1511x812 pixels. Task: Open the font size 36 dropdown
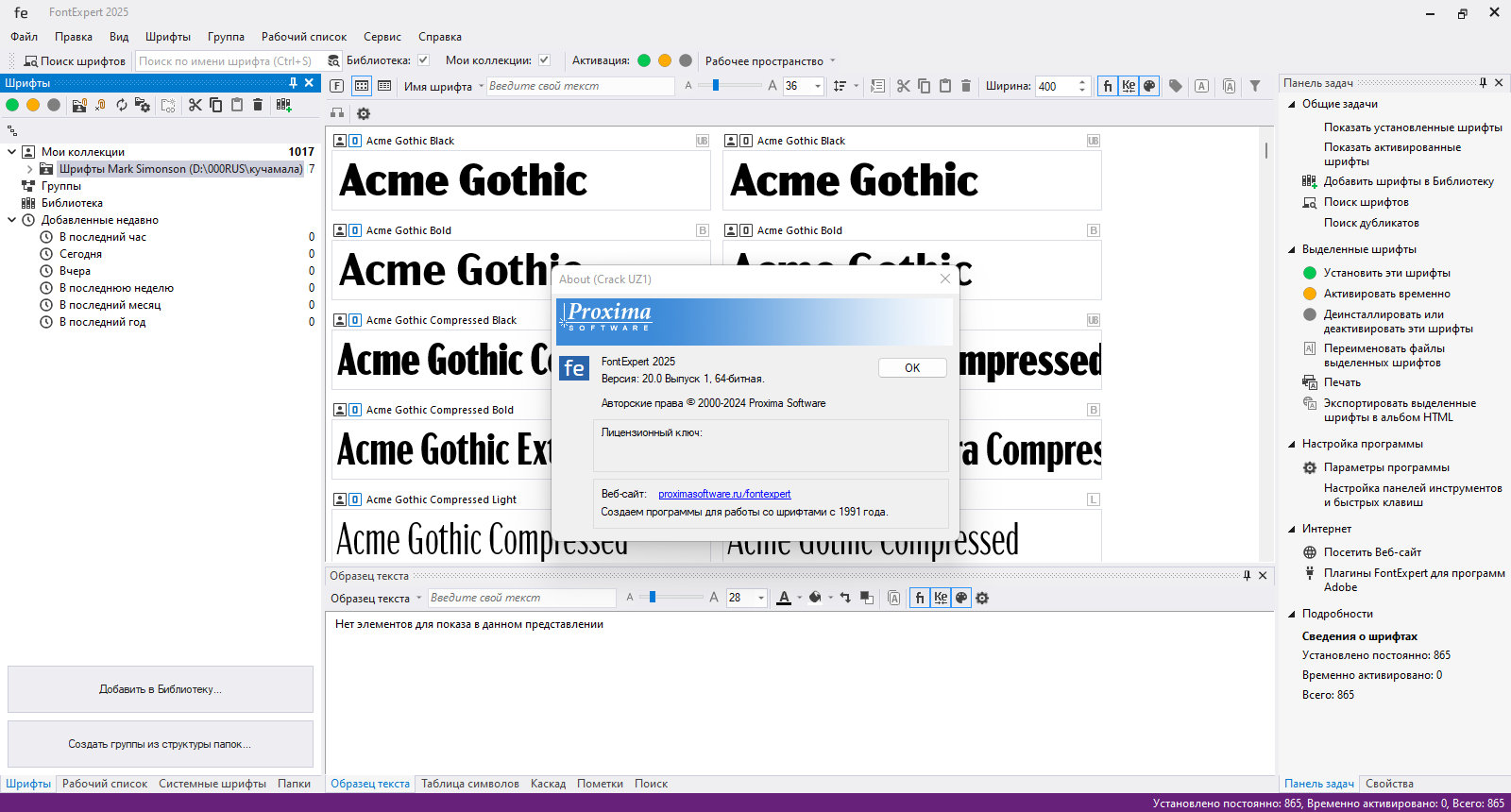tap(818, 86)
